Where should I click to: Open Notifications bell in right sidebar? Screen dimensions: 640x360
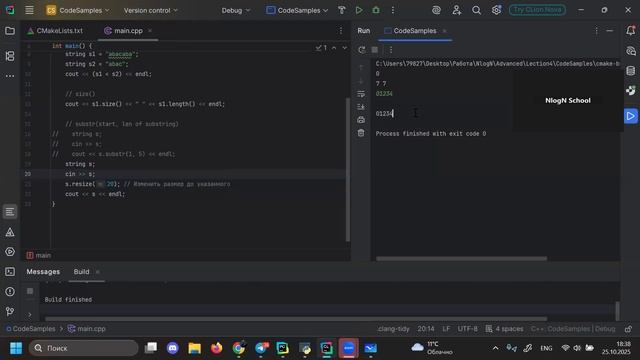pos(631,31)
